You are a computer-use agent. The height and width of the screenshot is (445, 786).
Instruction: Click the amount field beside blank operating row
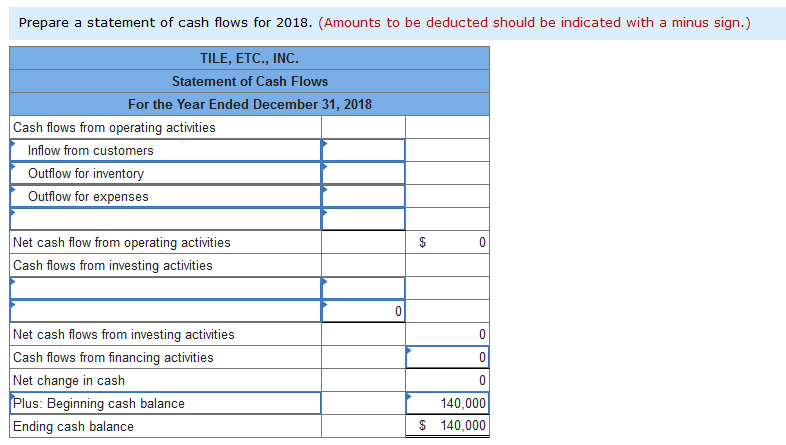click(363, 219)
